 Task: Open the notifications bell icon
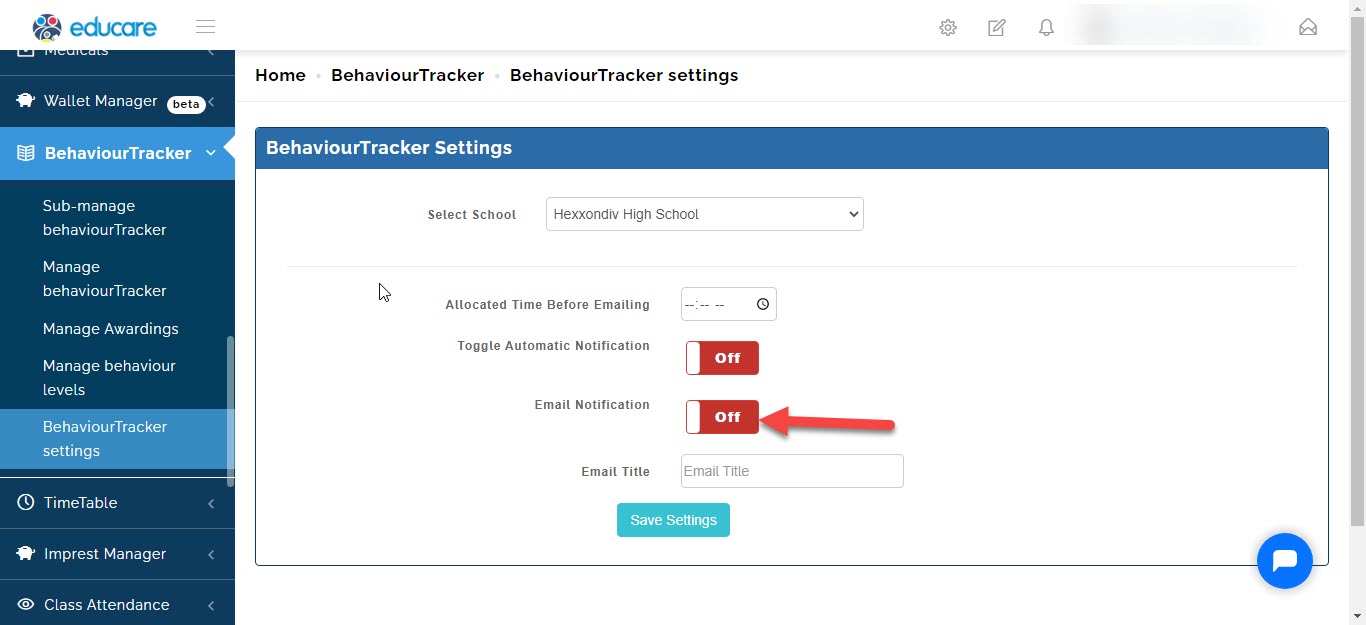pos(1046,28)
